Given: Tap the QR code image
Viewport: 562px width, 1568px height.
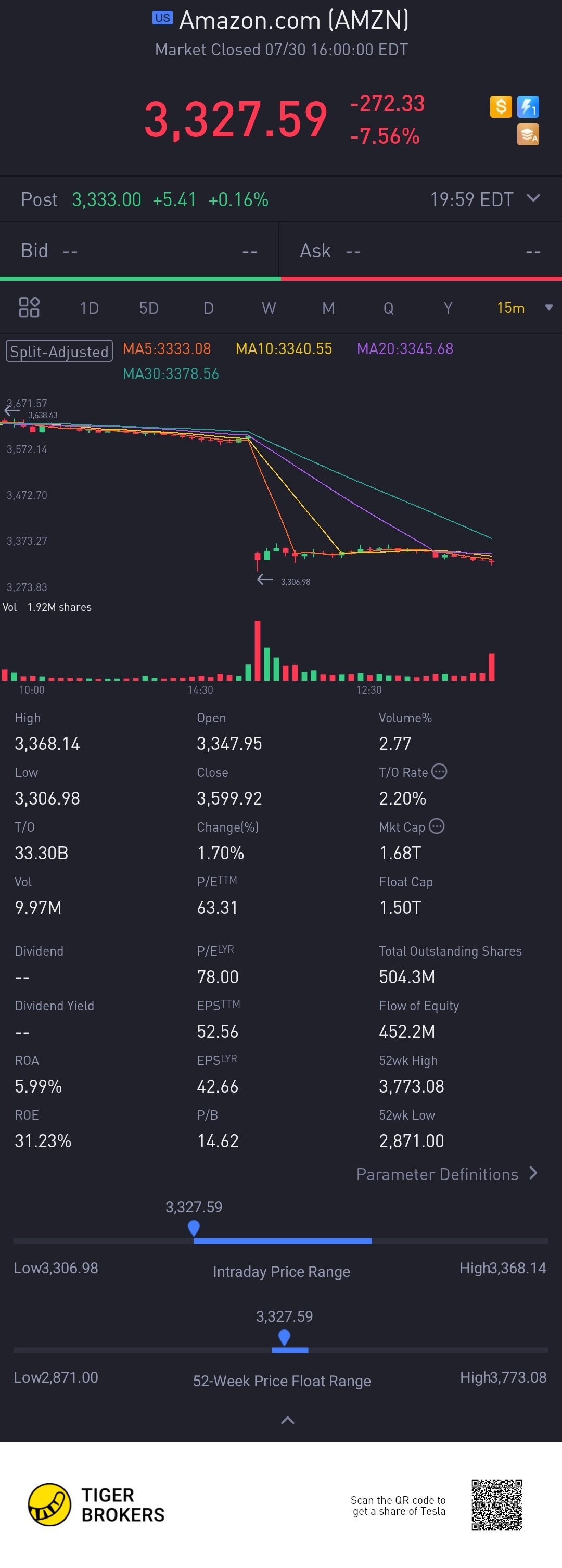Looking at the screenshot, I should coord(496,1504).
